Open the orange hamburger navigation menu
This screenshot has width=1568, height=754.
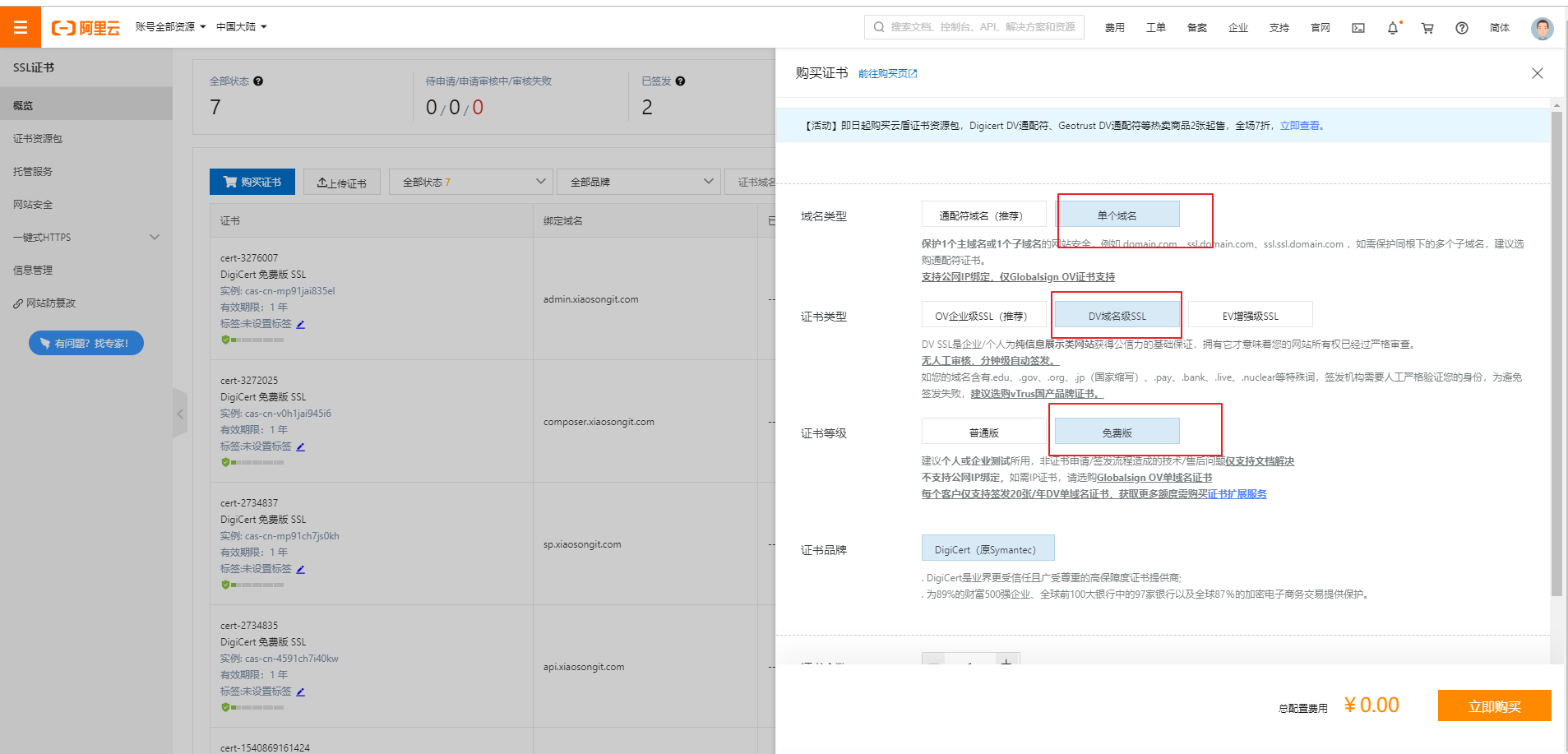click(x=21, y=28)
